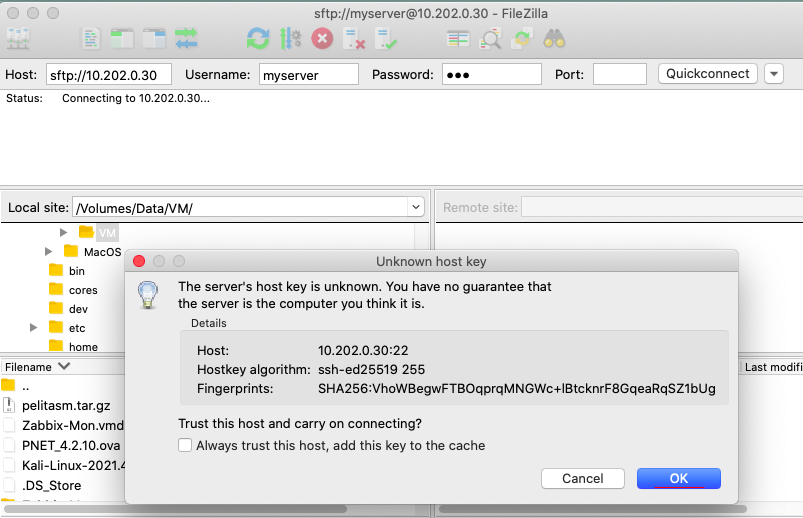
Task: Click the 'Connecting to 10.202.0.30...' status line
Action: point(136,98)
